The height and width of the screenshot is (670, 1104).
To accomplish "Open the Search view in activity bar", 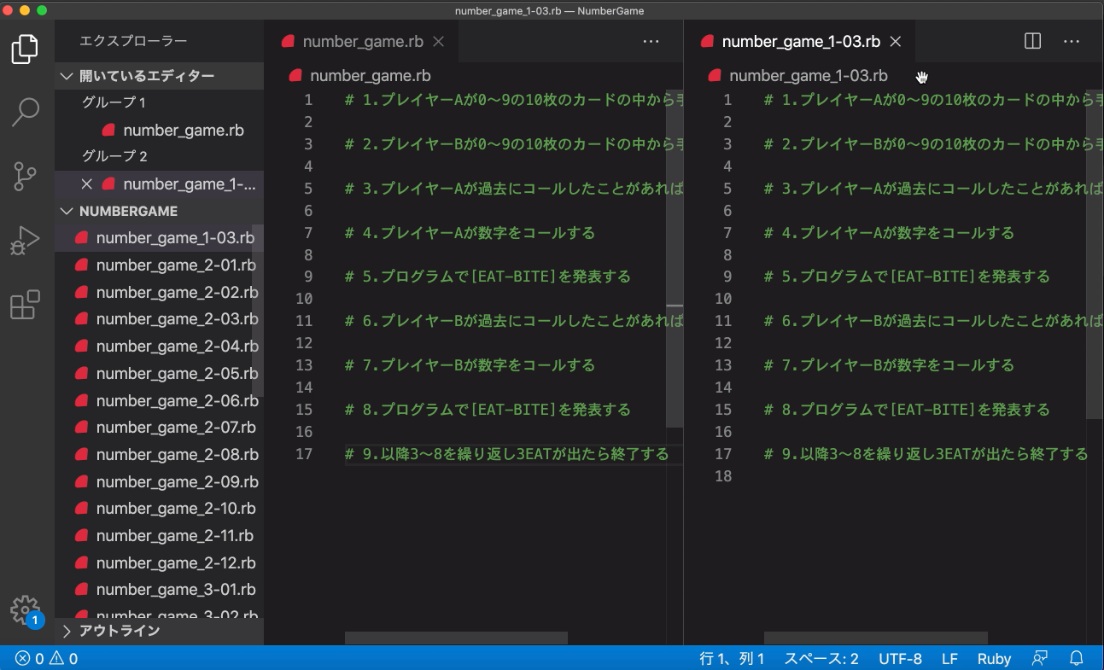I will (x=25, y=112).
